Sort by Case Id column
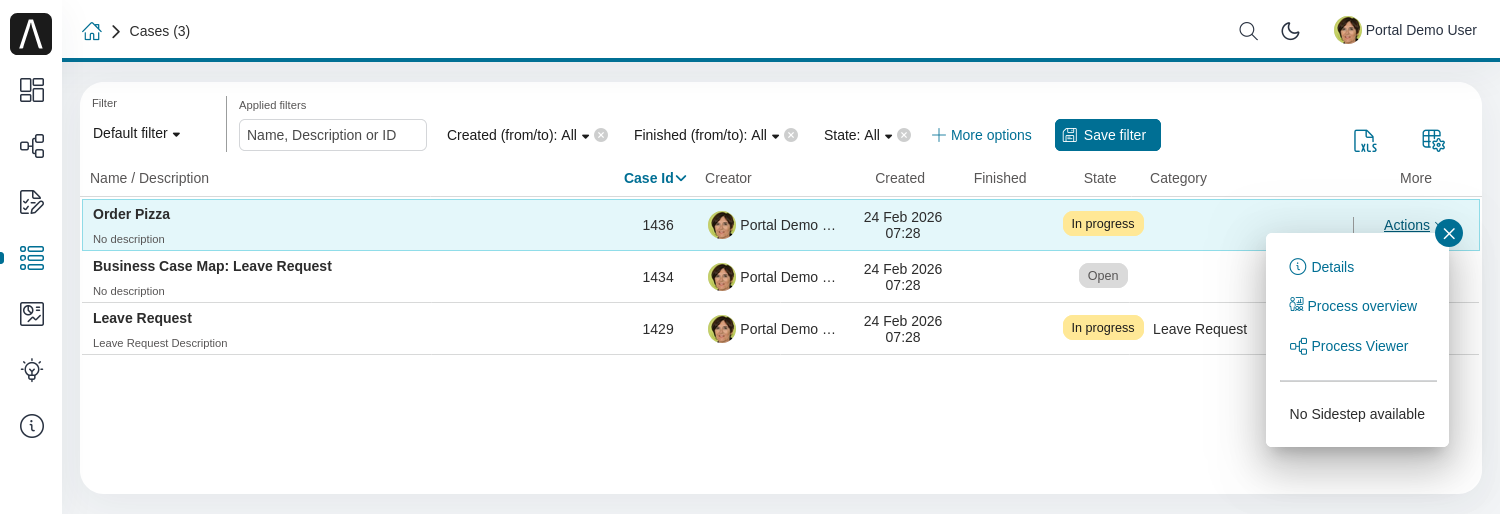The width and height of the screenshot is (1500, 514). [x=655, y=178]
